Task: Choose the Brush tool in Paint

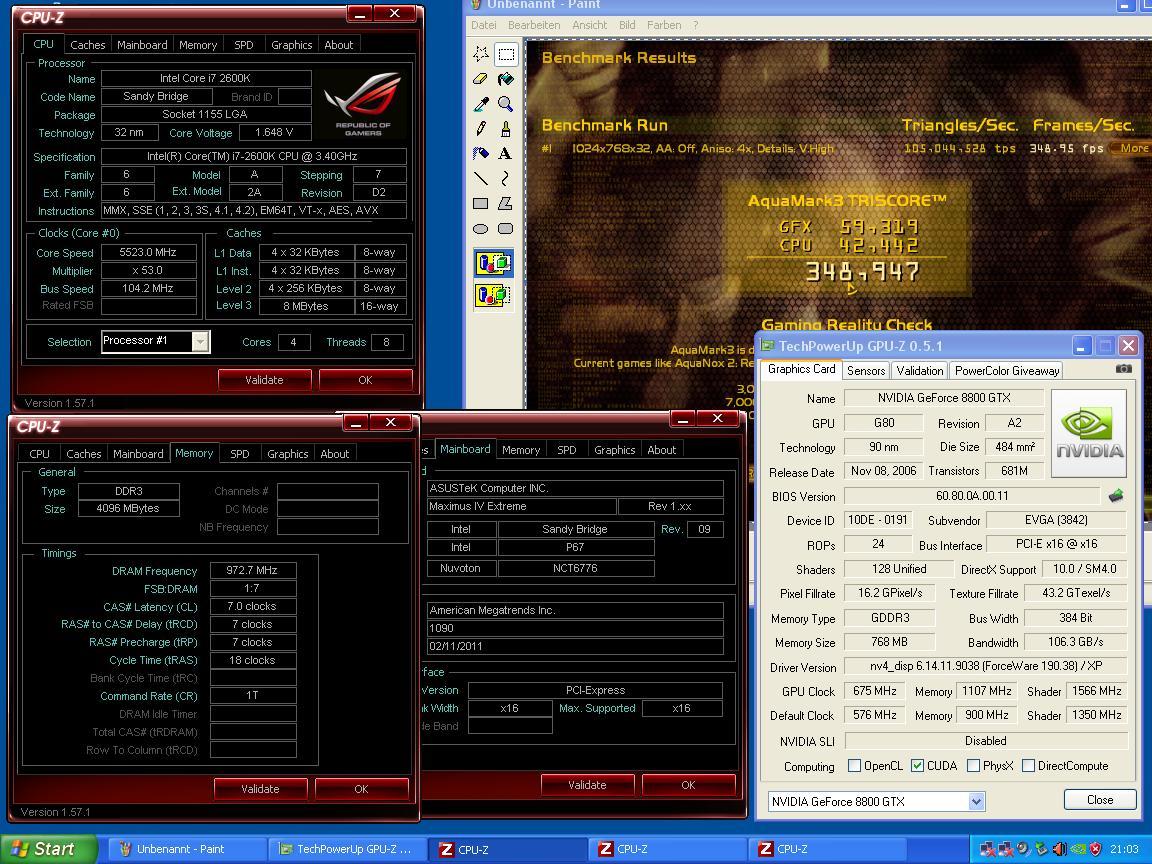Action: tap(505, 129)
